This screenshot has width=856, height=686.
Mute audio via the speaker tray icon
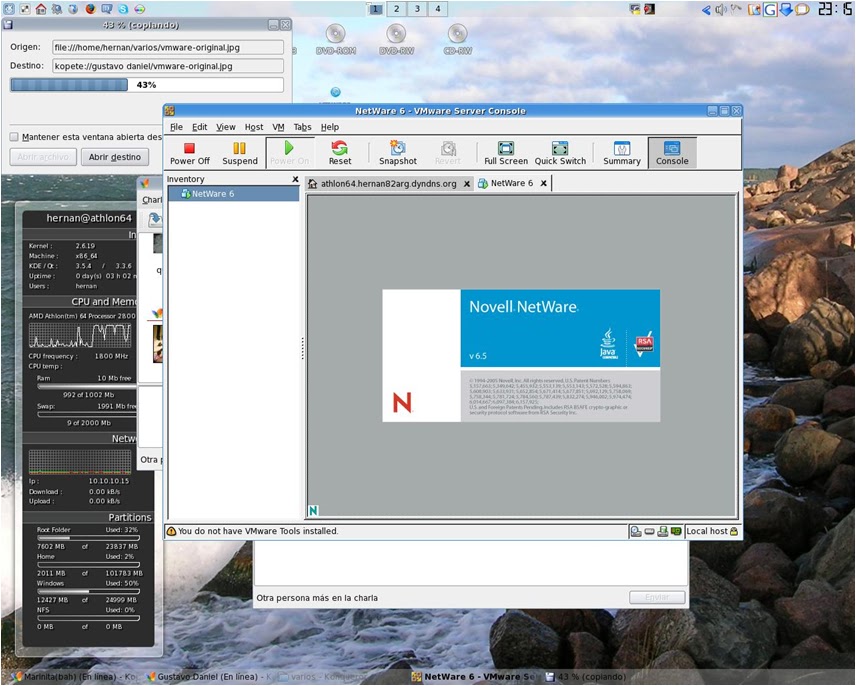[x=720, y=9]
